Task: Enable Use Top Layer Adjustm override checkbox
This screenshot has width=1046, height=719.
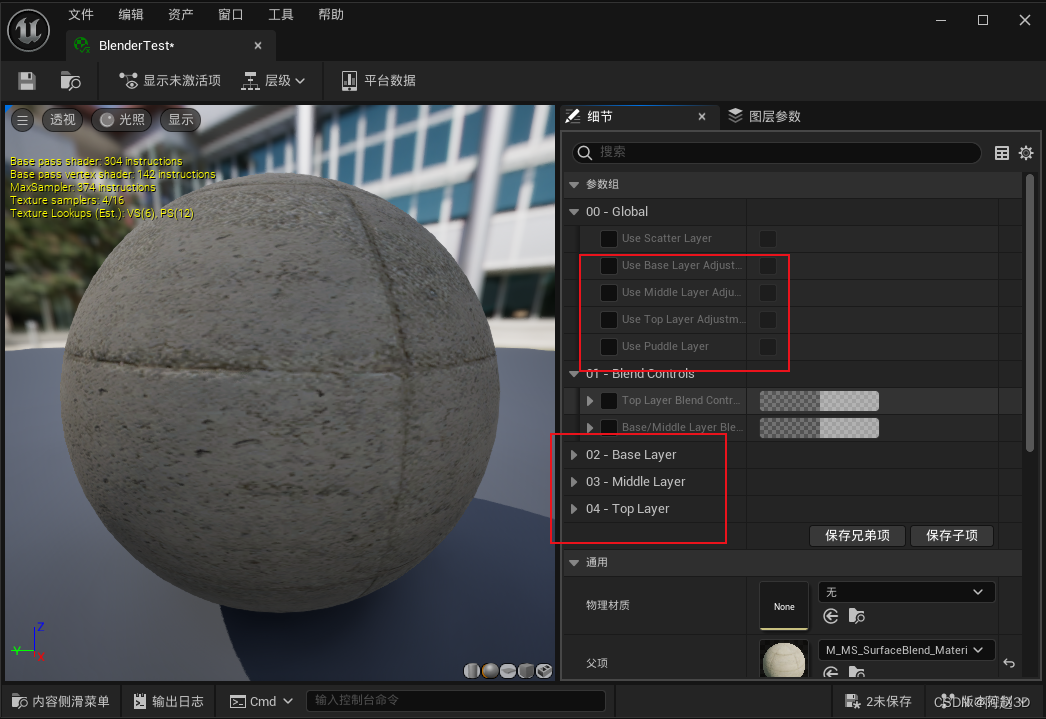Action: [x=608, y=319]
